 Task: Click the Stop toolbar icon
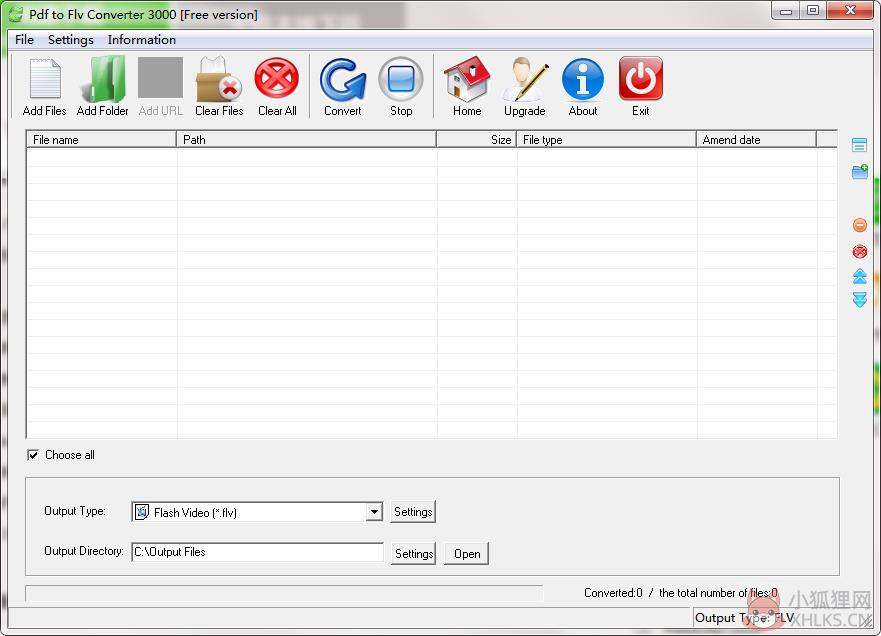(x=401, y=79)
